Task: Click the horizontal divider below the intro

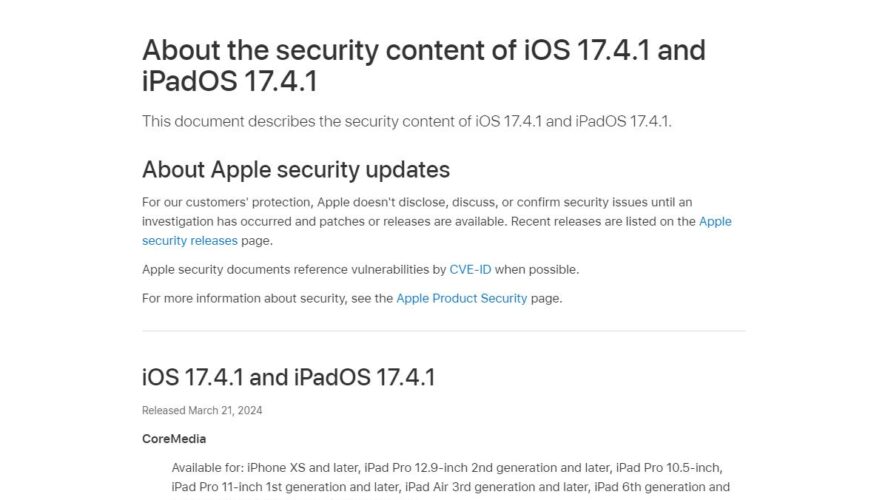Action: tap(444, 331)
